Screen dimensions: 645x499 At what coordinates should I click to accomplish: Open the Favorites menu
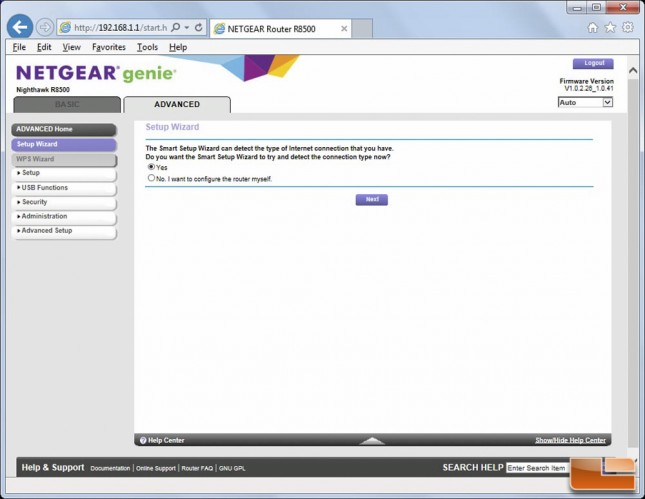(109, 47)
